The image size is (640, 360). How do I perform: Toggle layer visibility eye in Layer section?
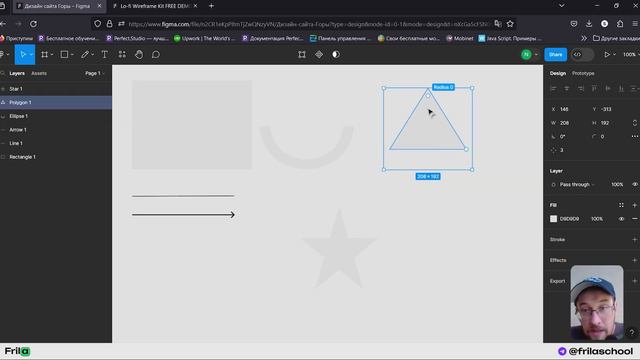[x=635, y=184]
